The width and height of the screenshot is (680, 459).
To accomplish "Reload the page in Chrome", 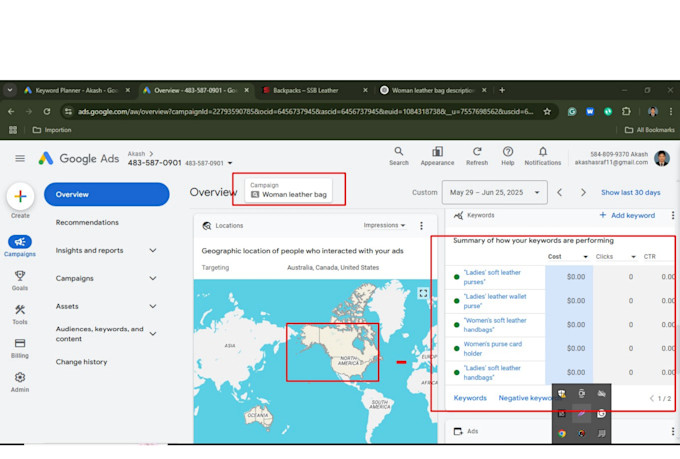I will [x=47, y=111].
